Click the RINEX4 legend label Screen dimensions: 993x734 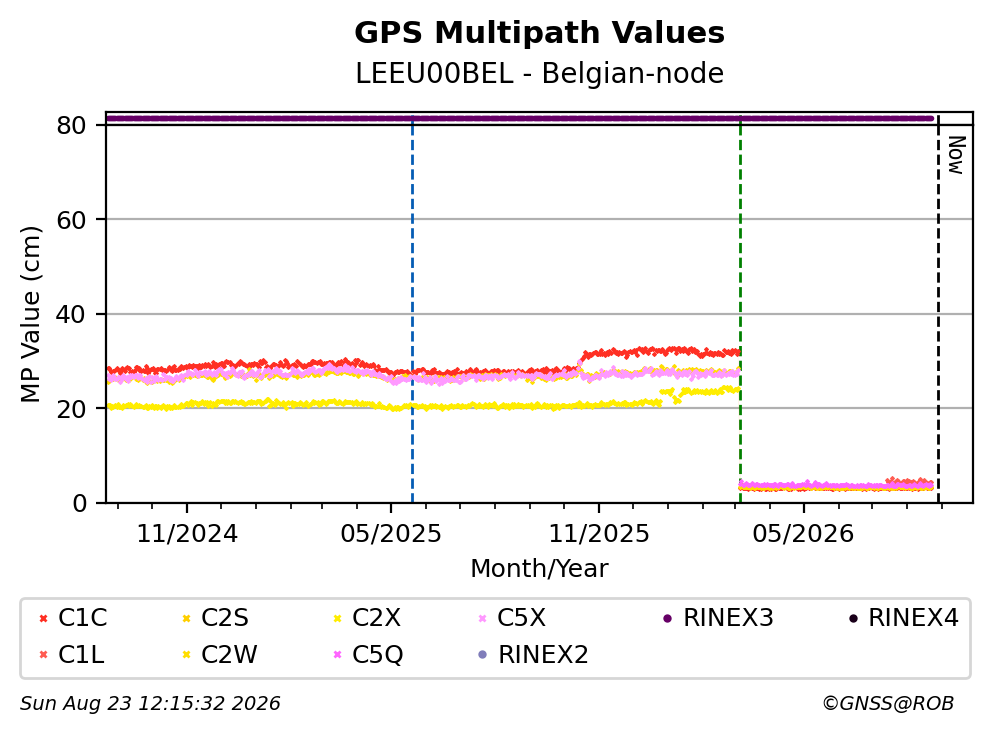(913, 618)
